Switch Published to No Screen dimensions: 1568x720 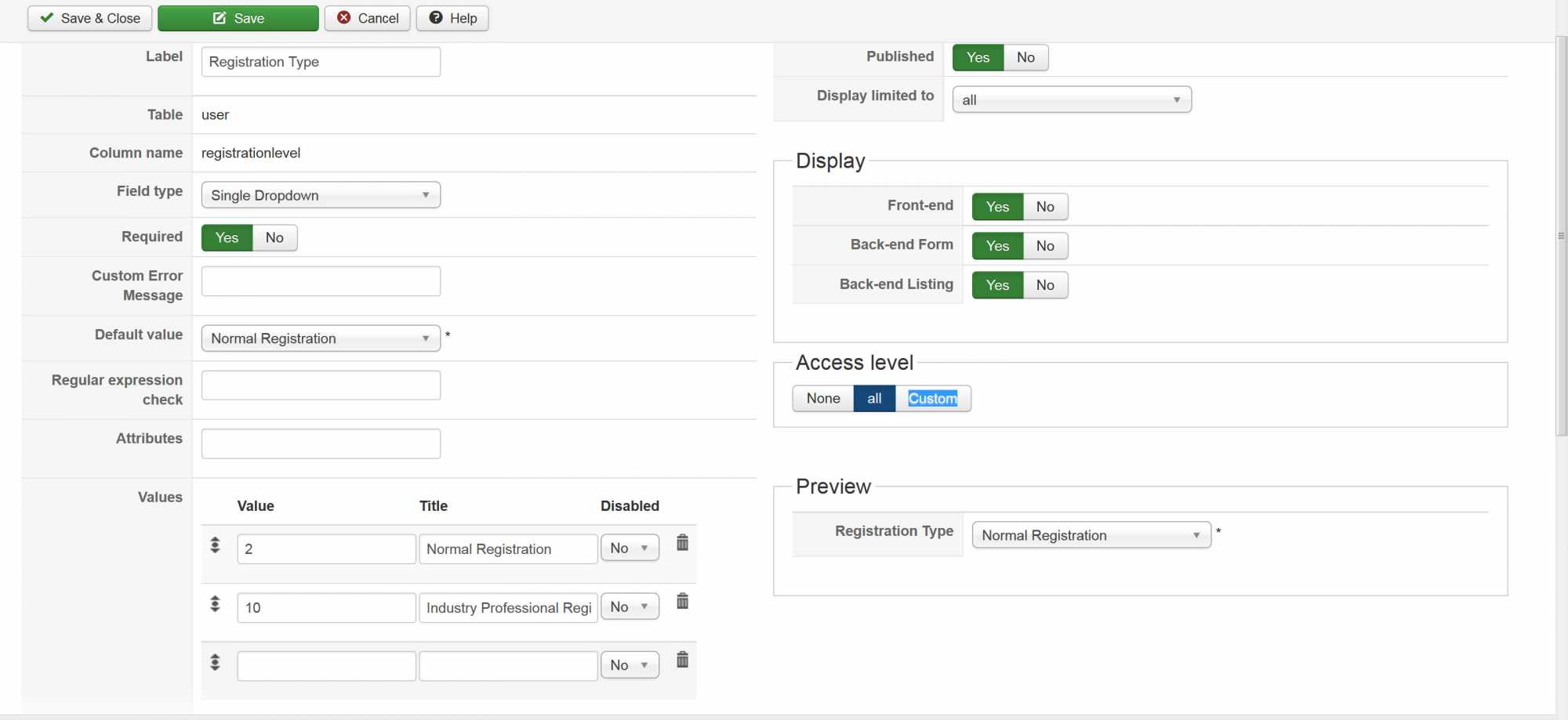point(1025,57)
